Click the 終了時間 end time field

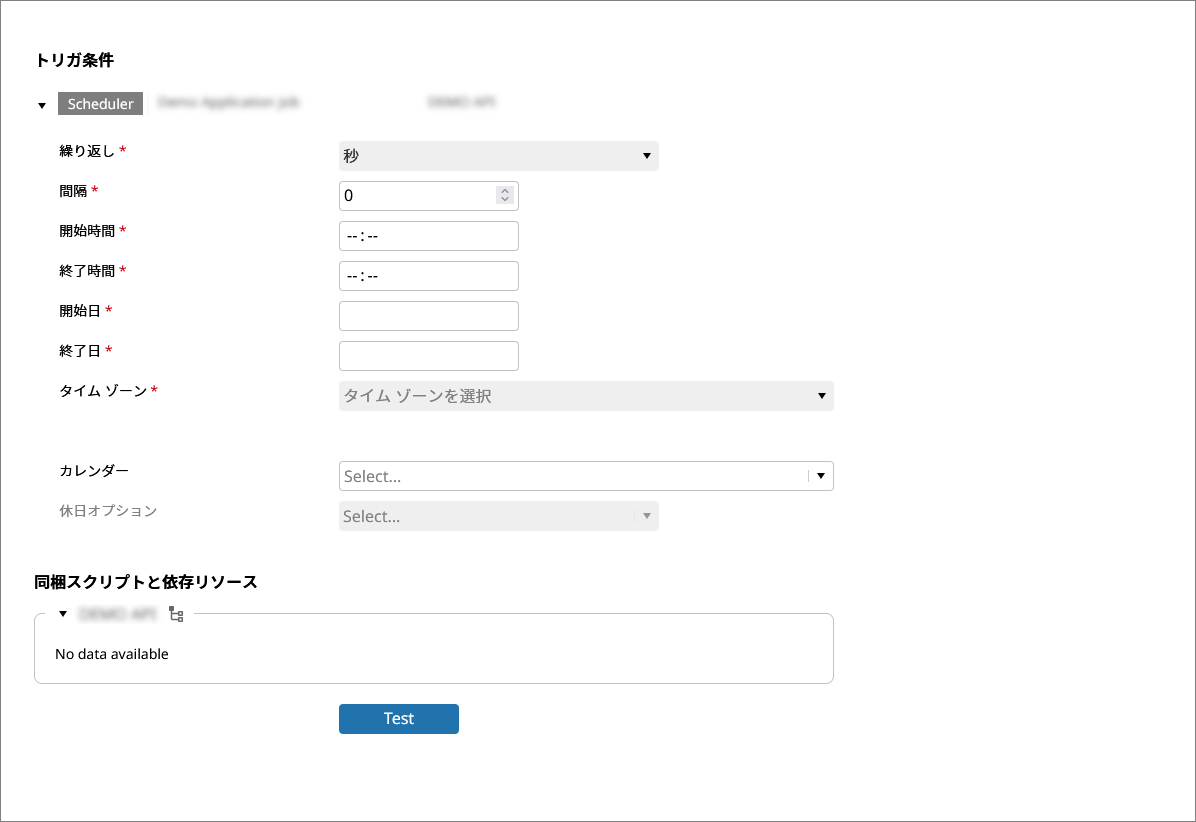tap(428, 276)
